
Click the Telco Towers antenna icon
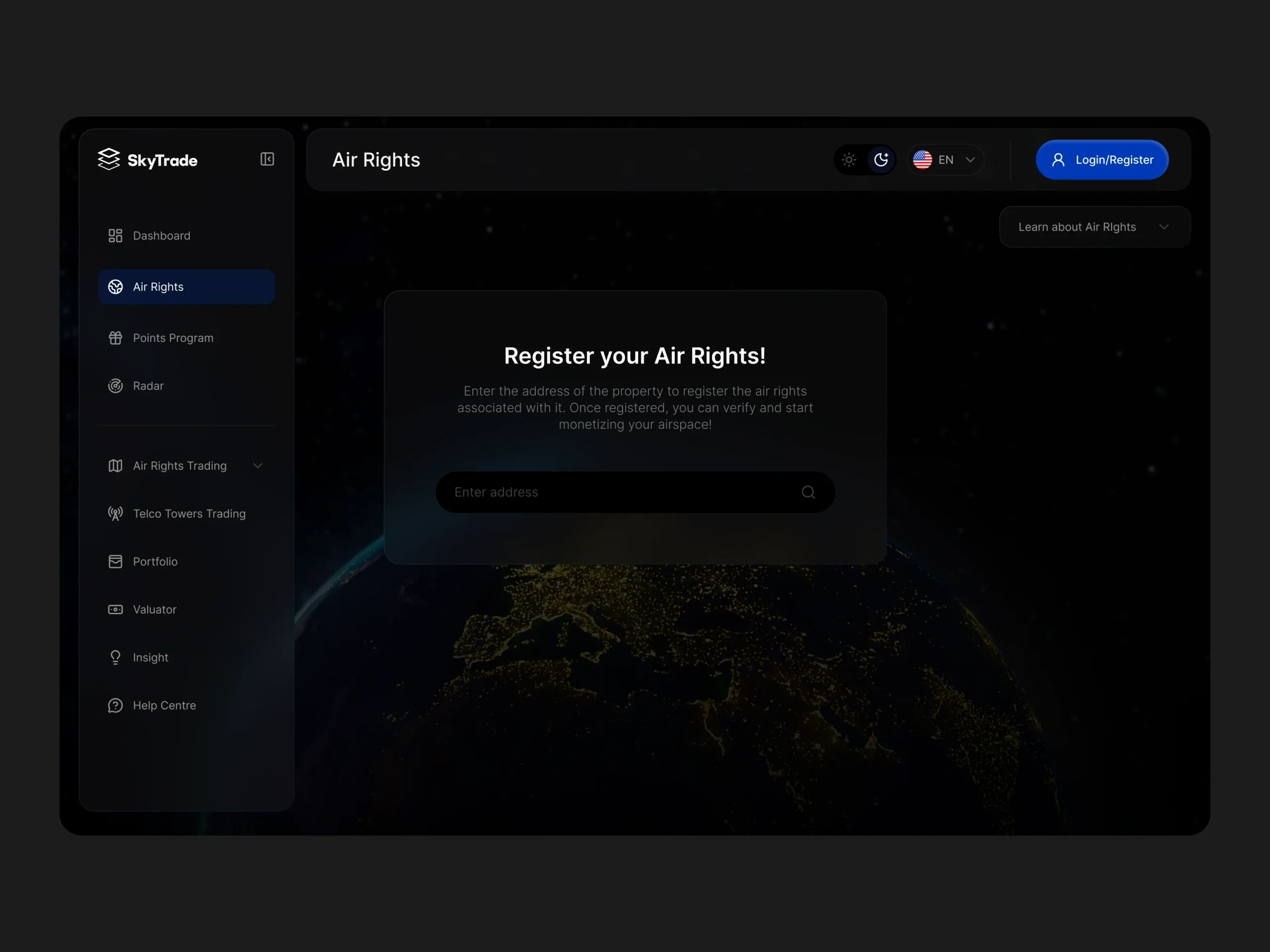tap(116, 514)
